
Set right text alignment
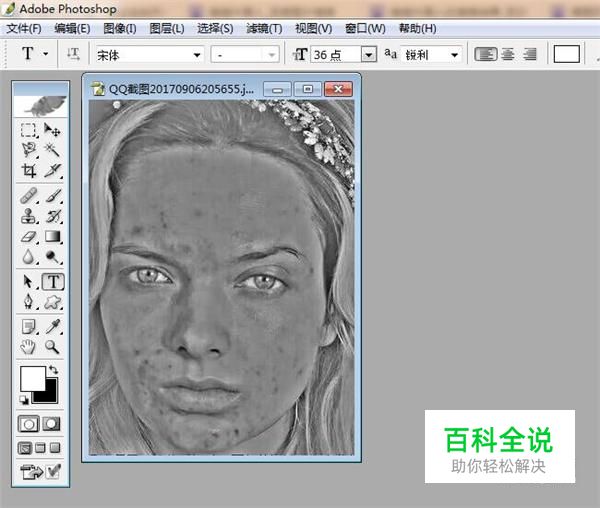point(530,54)
